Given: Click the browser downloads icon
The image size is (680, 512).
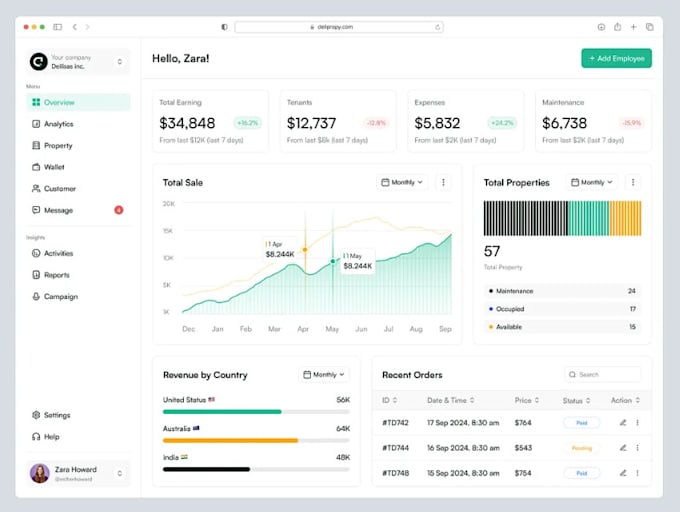Looking at the screenshot, I should (601, 27).
